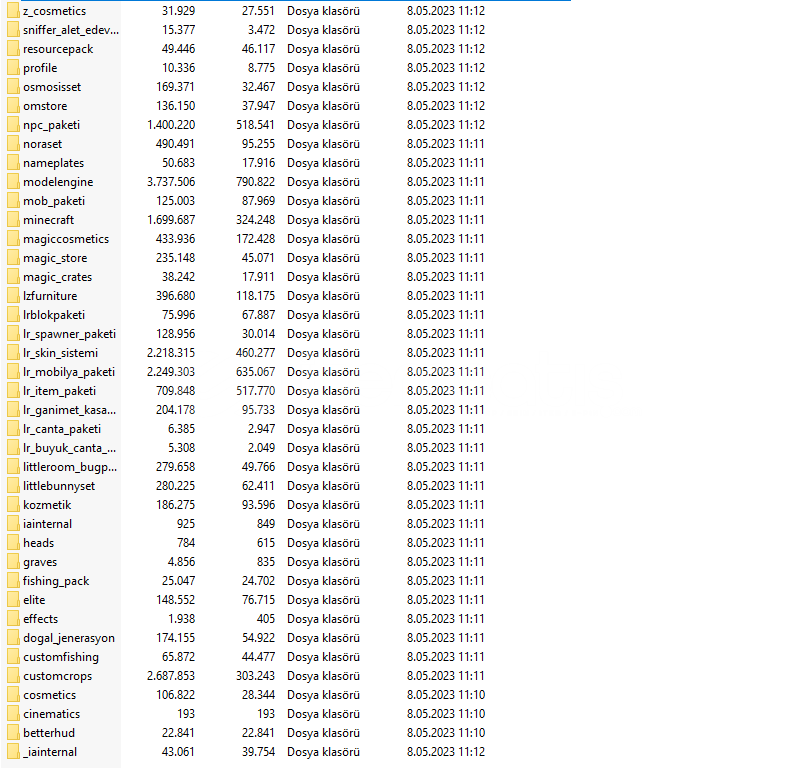Viewport: 812px width, 768px height.
Task: Select littleroom_bugp... folder name
Action: (x=70, y=467)
